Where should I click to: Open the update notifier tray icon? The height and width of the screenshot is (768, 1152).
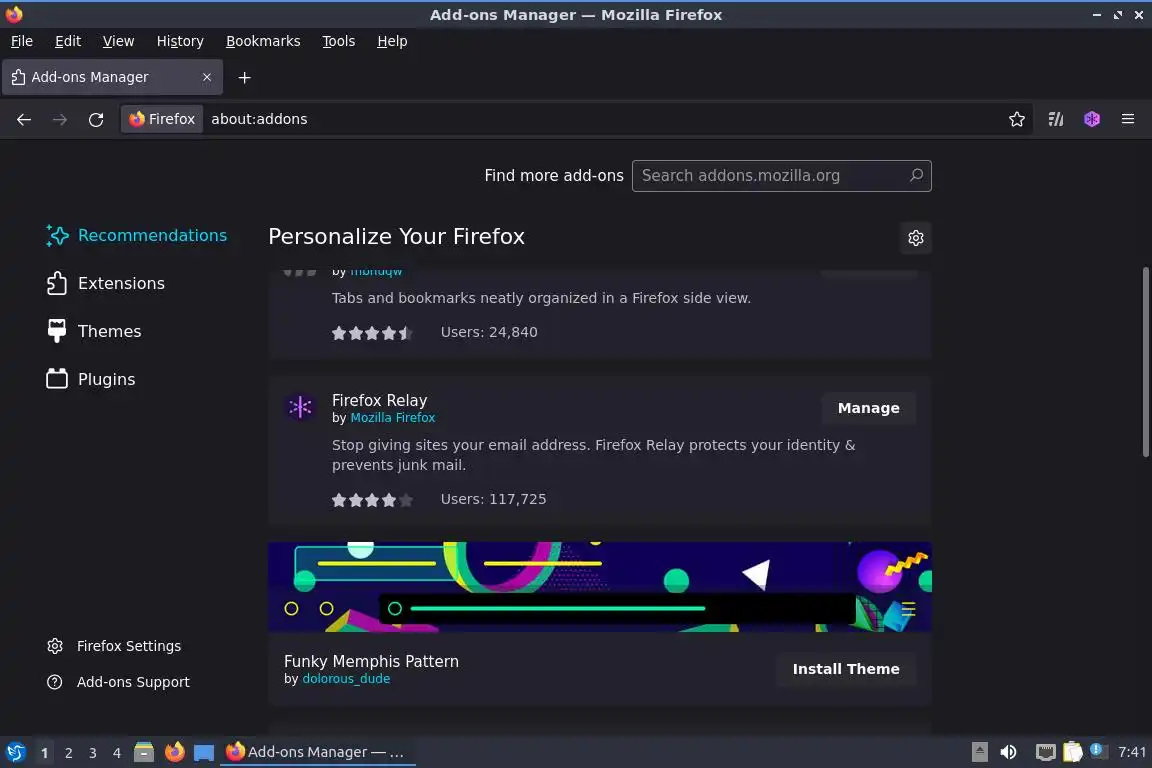coord(1097,750)
